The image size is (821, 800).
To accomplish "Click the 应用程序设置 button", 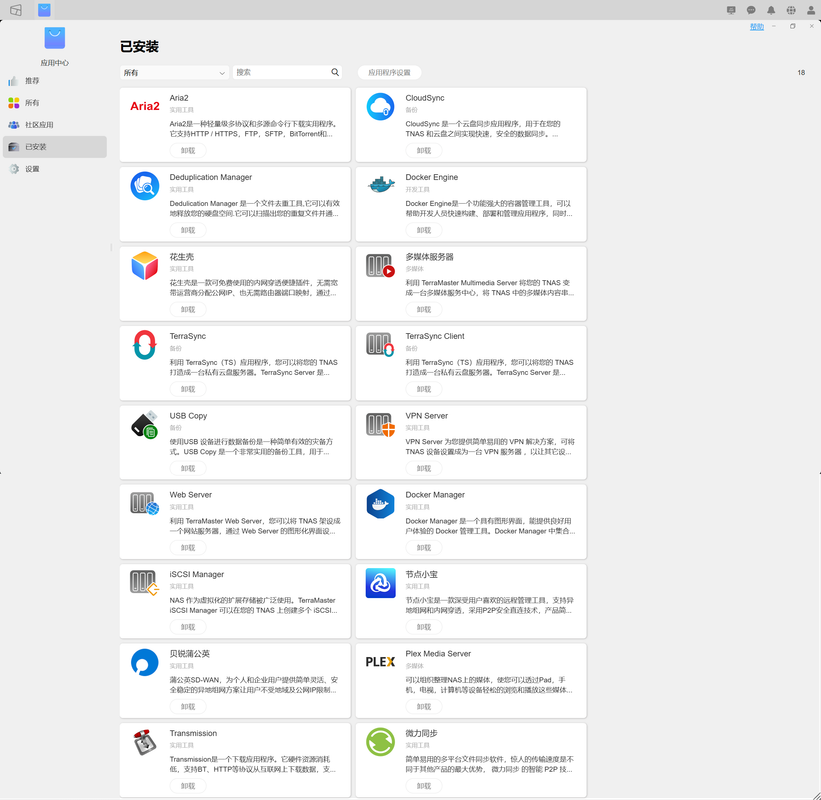I will pyautogui.click(x=389, y=73).
